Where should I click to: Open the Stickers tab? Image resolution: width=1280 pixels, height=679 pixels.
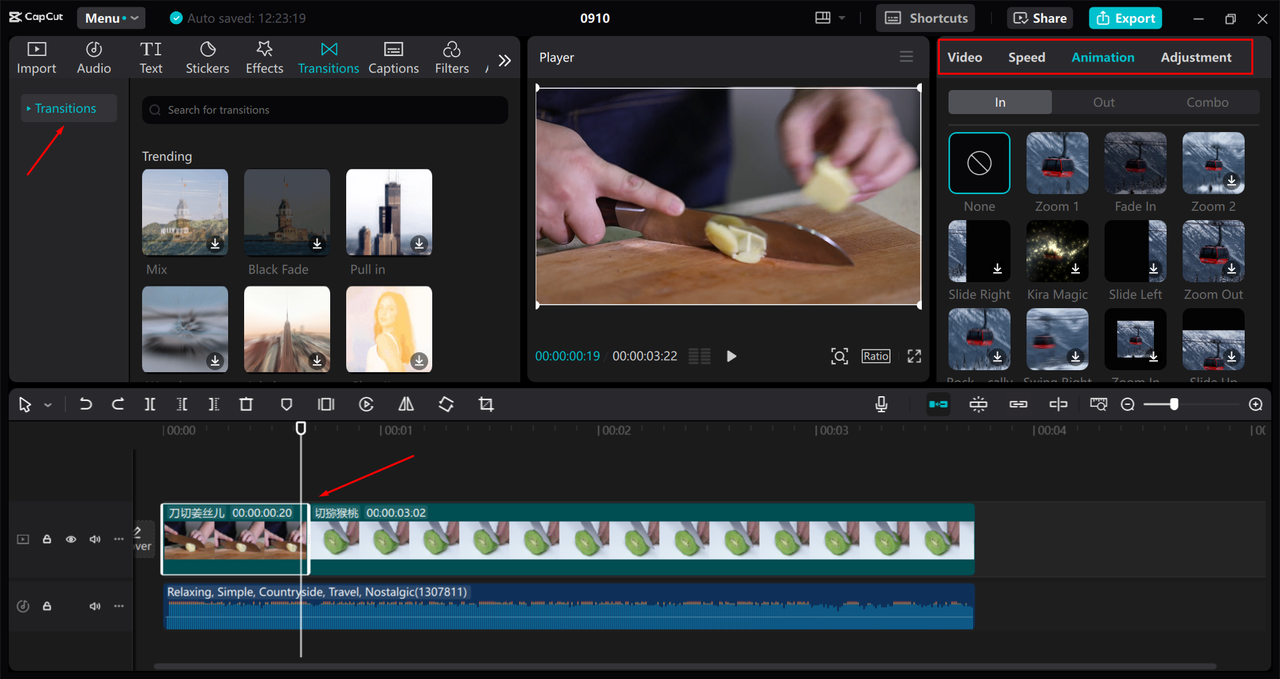click(x=207, y=58)
